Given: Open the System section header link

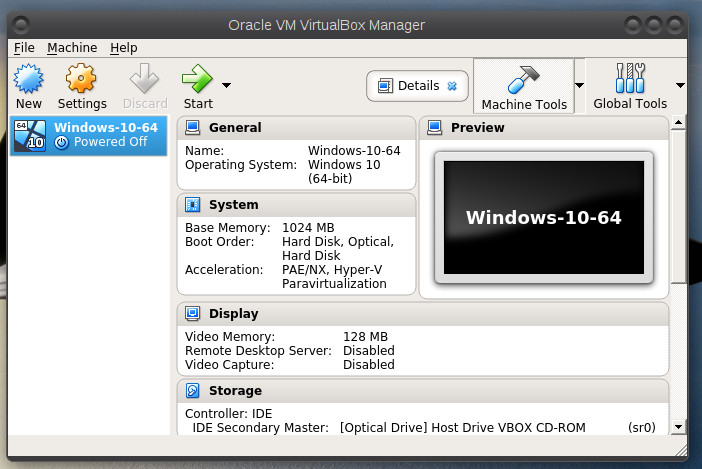Looking at the screenshot, I should click(x=234, y=205).
